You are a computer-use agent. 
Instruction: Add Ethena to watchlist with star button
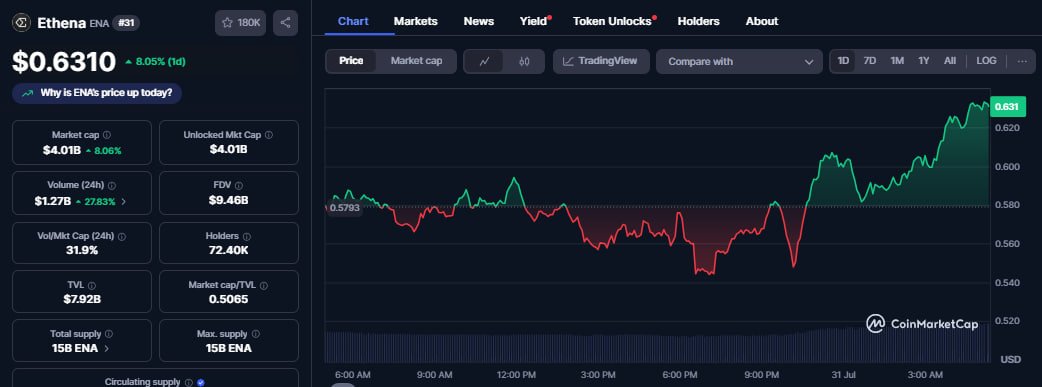241,23
